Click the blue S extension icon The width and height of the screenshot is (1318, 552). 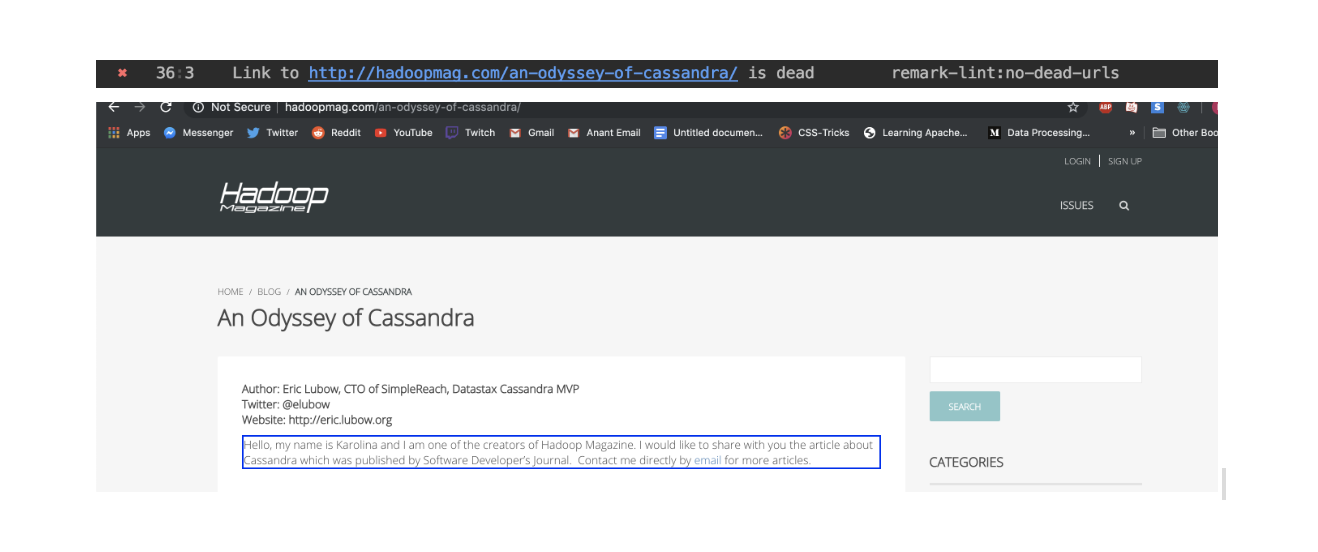point(1158,107)
